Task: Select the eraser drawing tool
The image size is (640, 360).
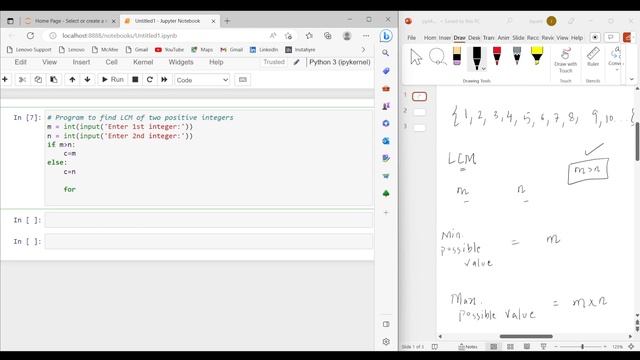Action: point(457,56)
